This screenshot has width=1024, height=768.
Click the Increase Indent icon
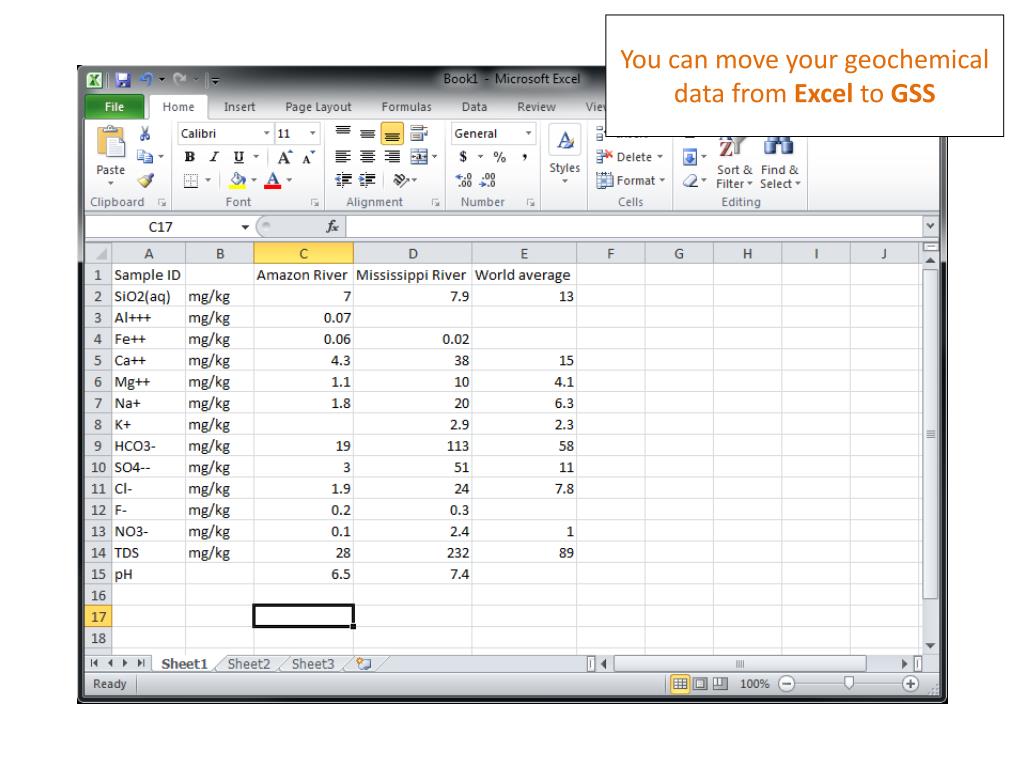point(368,180)
